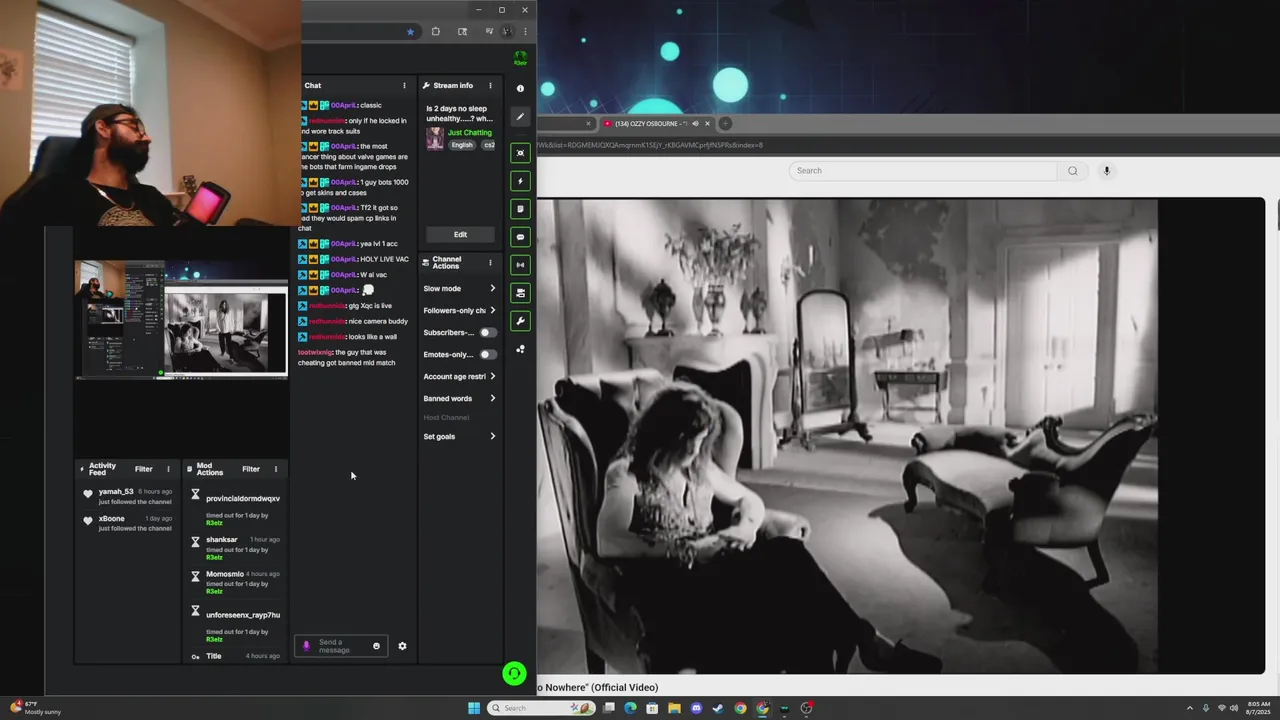1280x720 pixels.
Task: Toggle Subscribers-only chat switch
Action: coord(487,332)
